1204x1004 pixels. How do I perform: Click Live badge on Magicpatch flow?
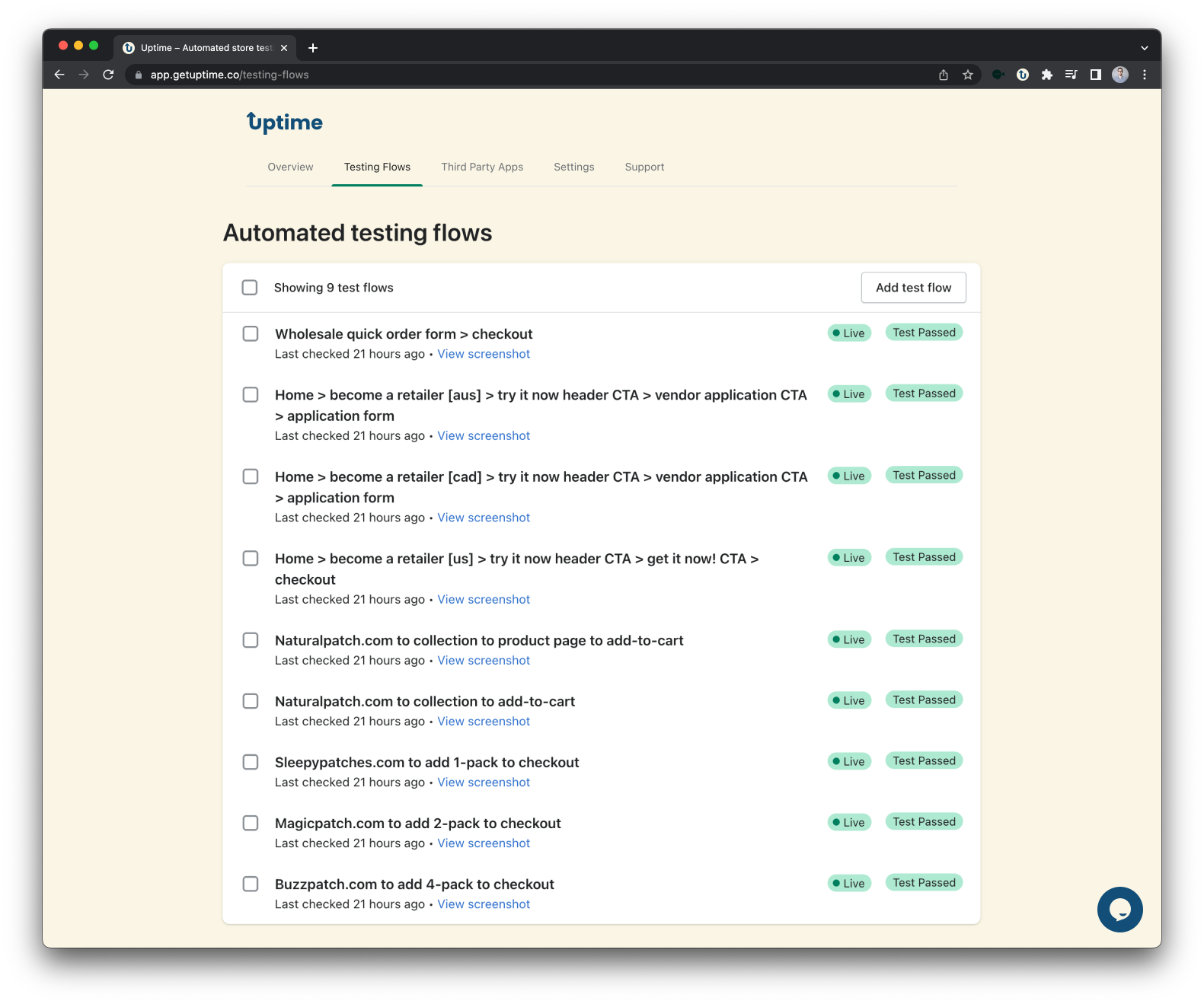(849, 822)
